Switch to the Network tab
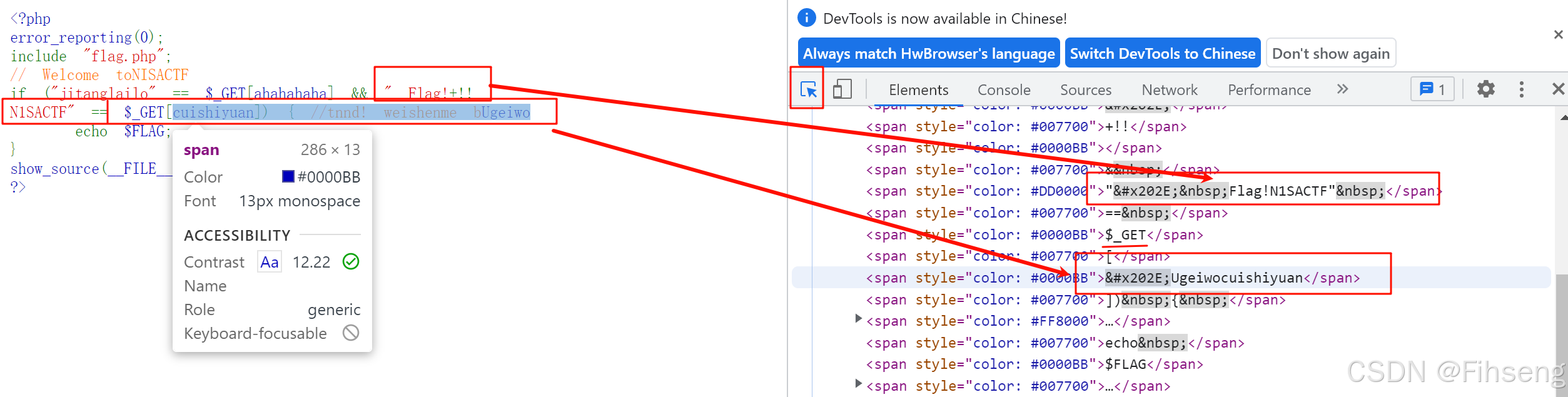Viewport: 1568px width, 397px height. click(x=1170, y=90)
